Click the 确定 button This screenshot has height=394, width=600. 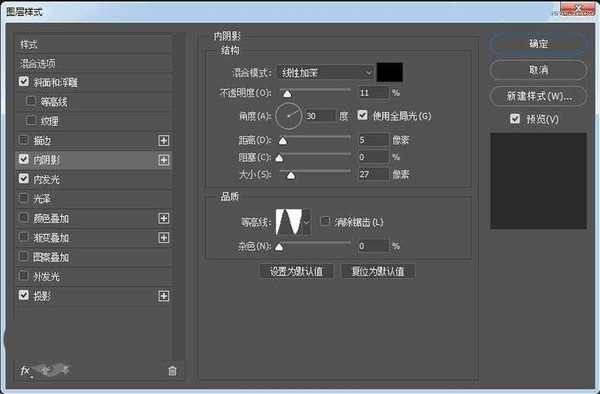(x=538, y=44)
